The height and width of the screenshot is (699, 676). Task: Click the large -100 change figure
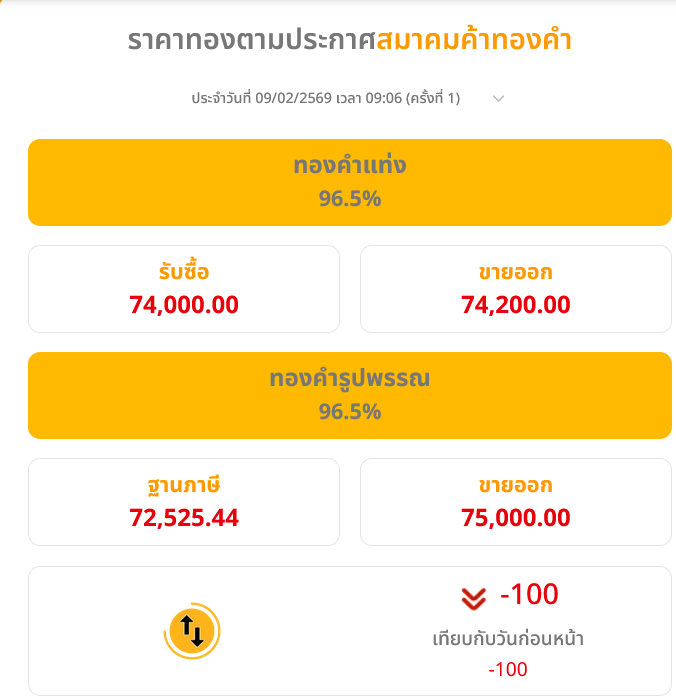(529, 595)
